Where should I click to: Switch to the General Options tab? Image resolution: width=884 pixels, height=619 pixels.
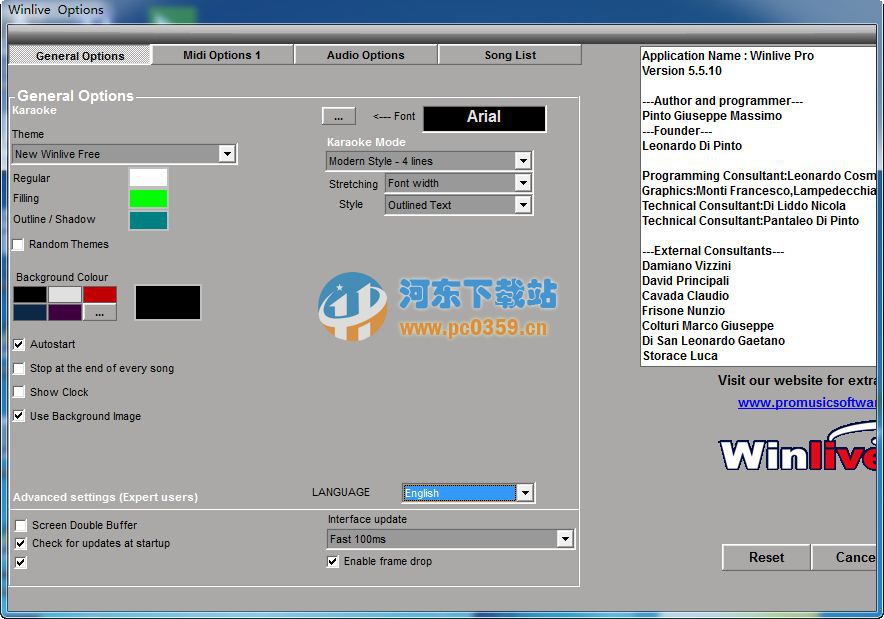point(80,55)
